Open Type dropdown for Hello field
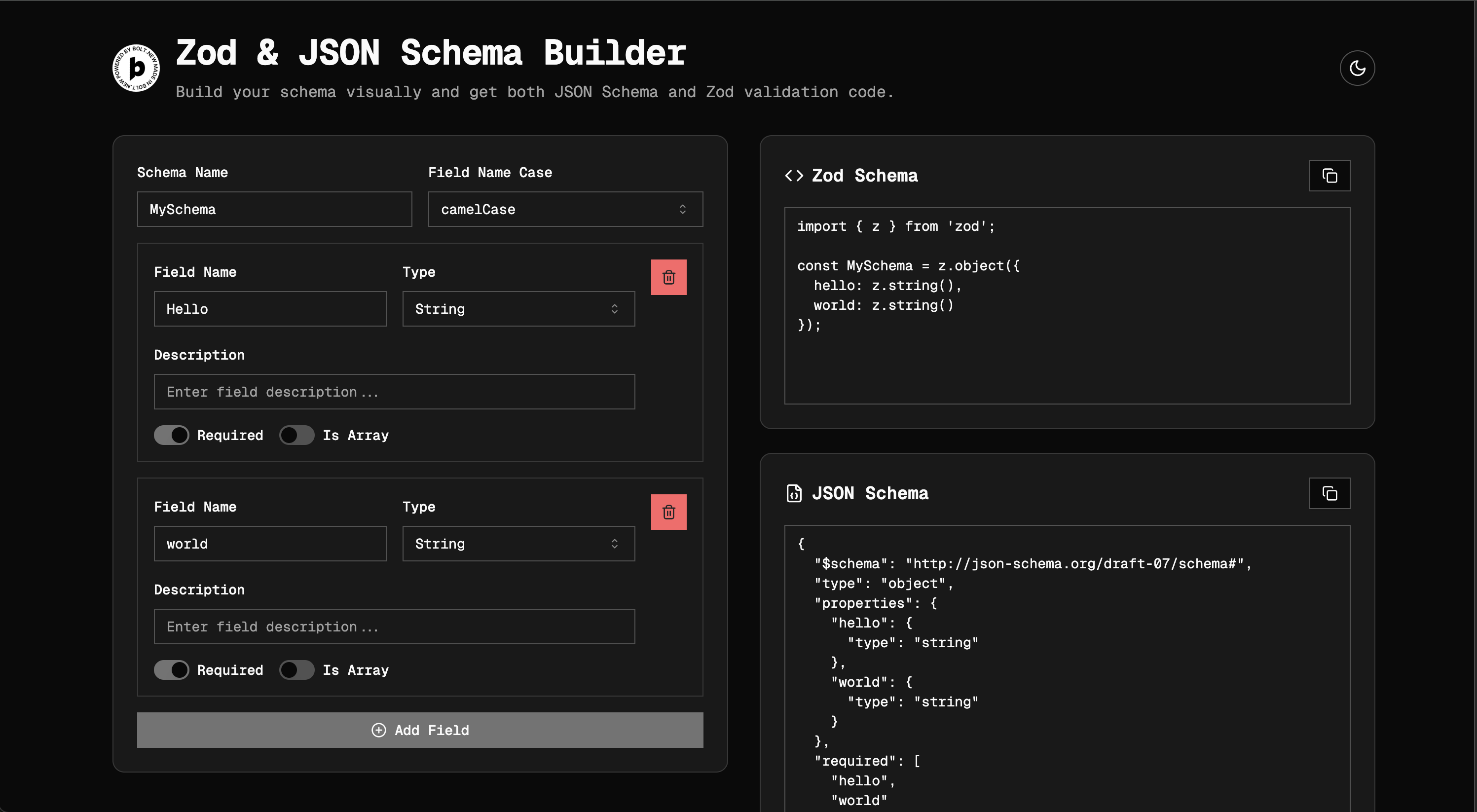Image resolution: width=1477 pixels, height=812 pixels. tap(518, 309)
